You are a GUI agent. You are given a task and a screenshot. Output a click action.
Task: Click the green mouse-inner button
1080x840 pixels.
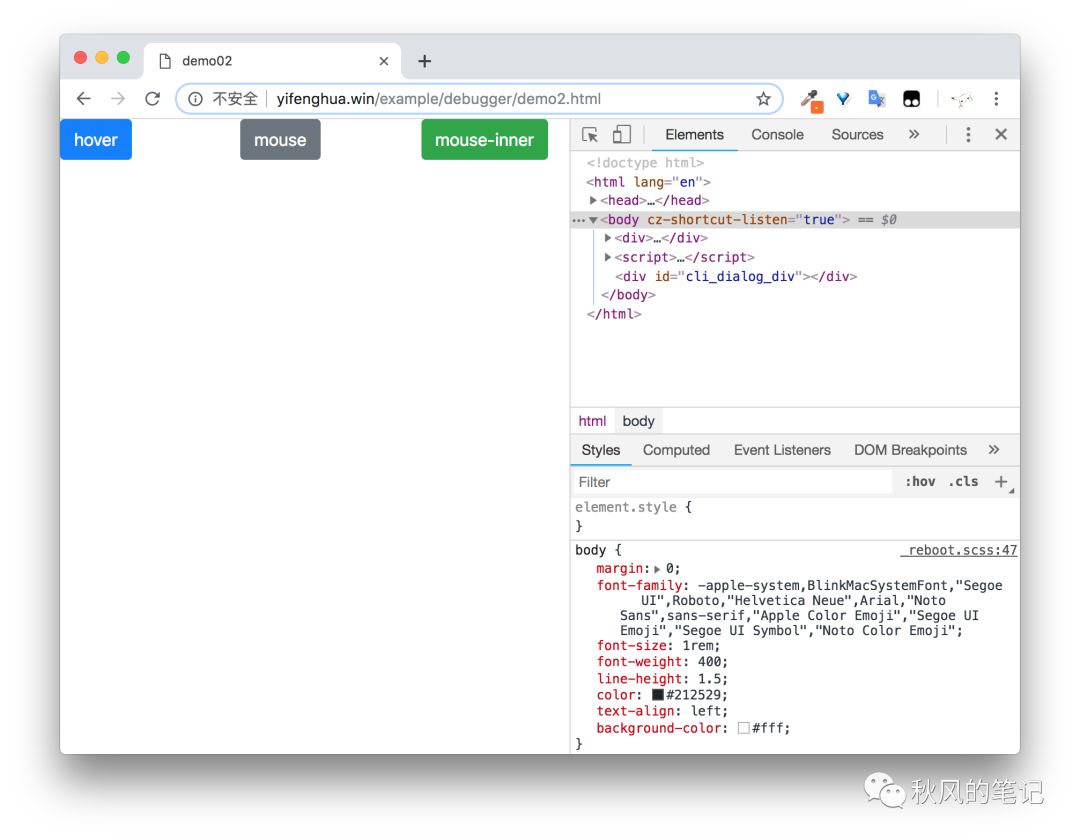484,140
